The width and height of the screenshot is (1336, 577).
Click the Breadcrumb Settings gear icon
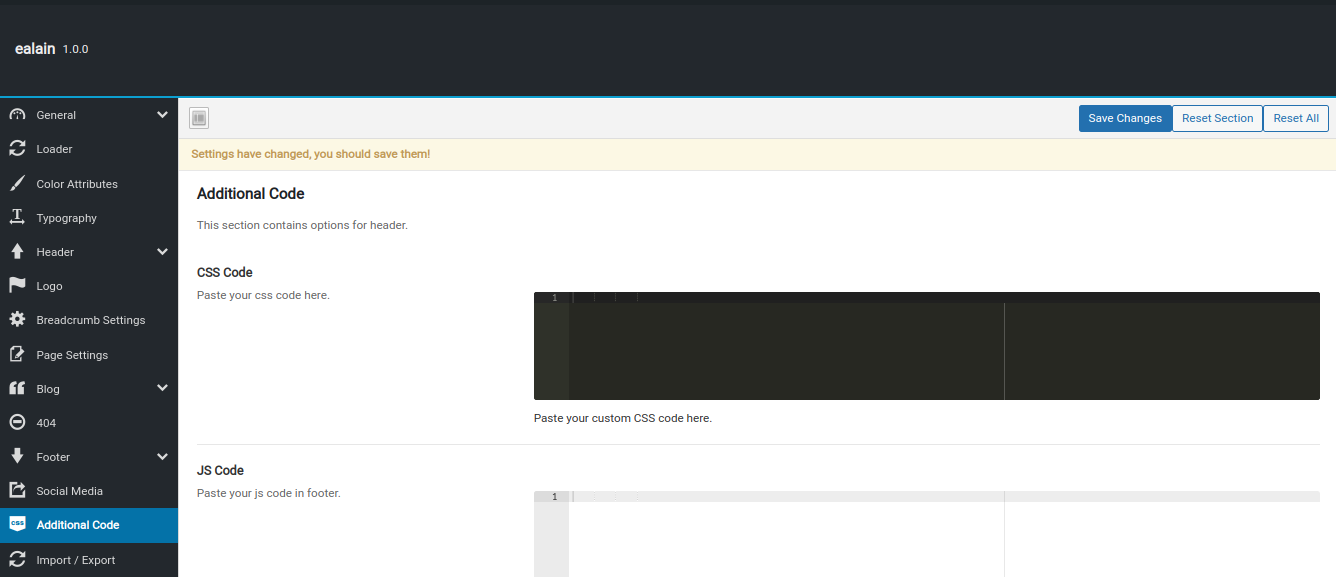click(17, 320)
